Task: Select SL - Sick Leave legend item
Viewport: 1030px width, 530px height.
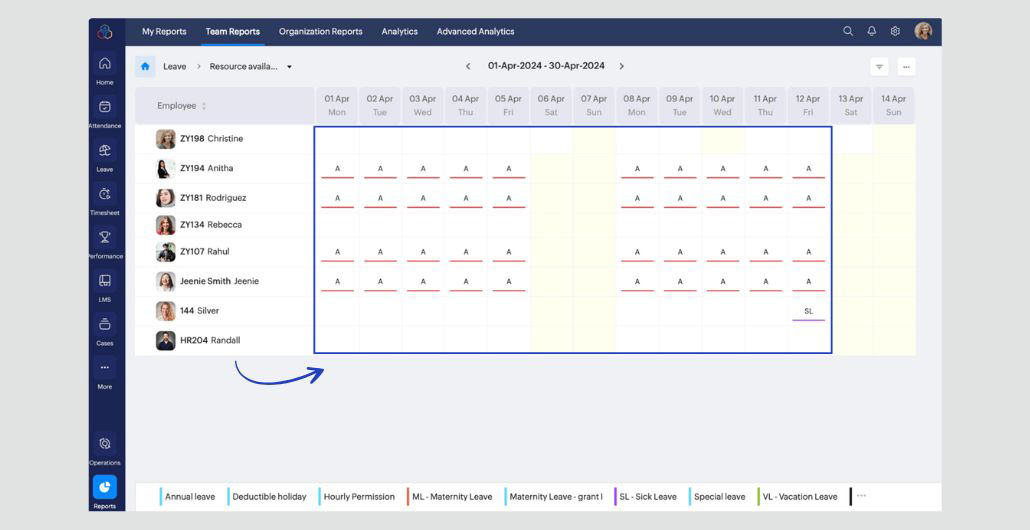Action: [648, 497]
